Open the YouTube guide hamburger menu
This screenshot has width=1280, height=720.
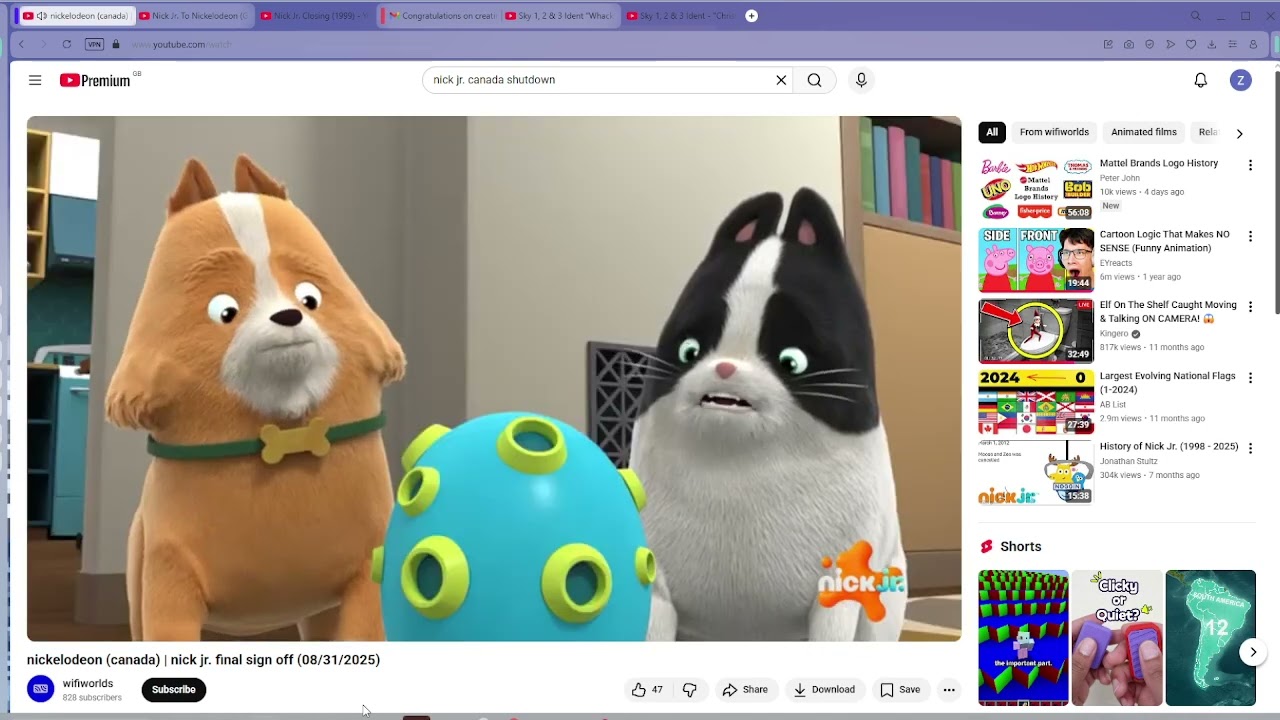click(x=35, y=80)
